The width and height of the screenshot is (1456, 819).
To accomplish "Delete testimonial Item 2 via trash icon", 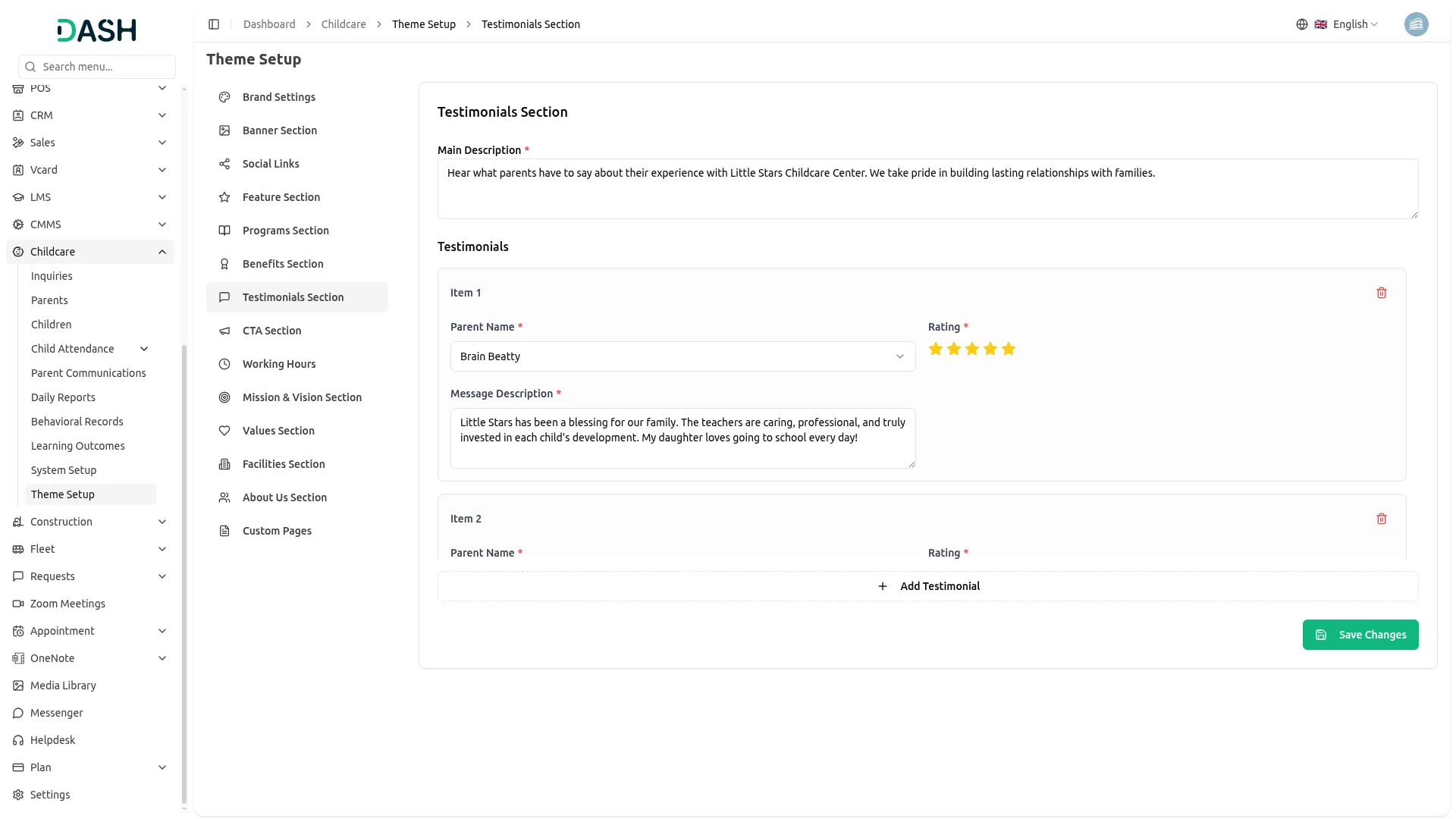I will (x=1381, y=519).
